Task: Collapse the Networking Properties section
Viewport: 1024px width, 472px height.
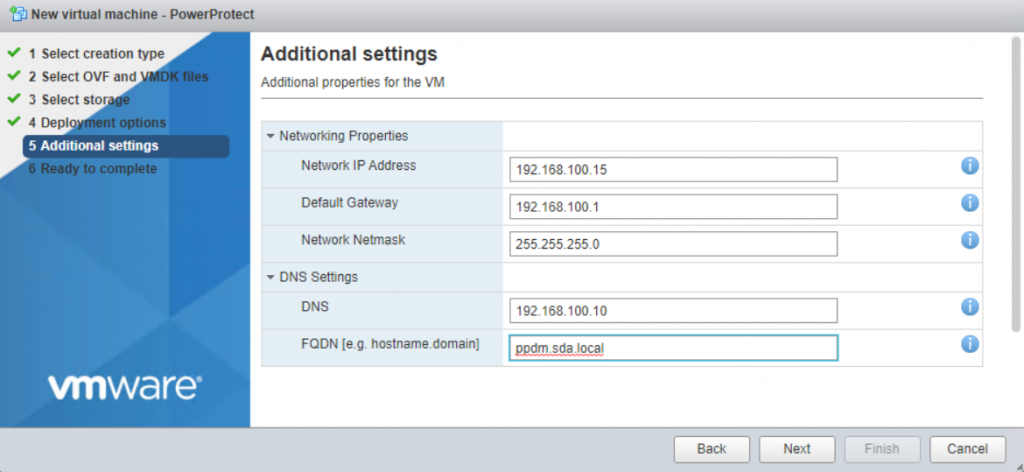Action: tap(270, 135)
